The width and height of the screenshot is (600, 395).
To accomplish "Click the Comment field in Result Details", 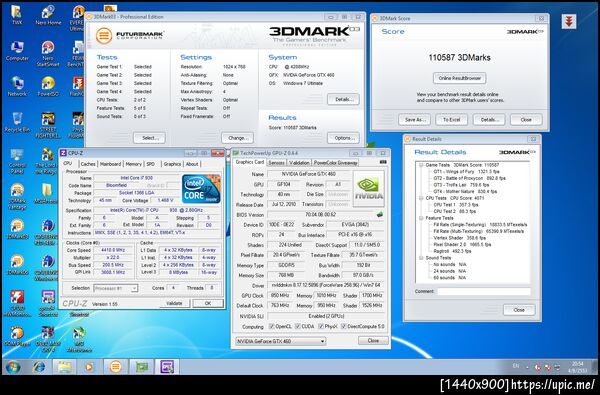I will tap(484, 291).
